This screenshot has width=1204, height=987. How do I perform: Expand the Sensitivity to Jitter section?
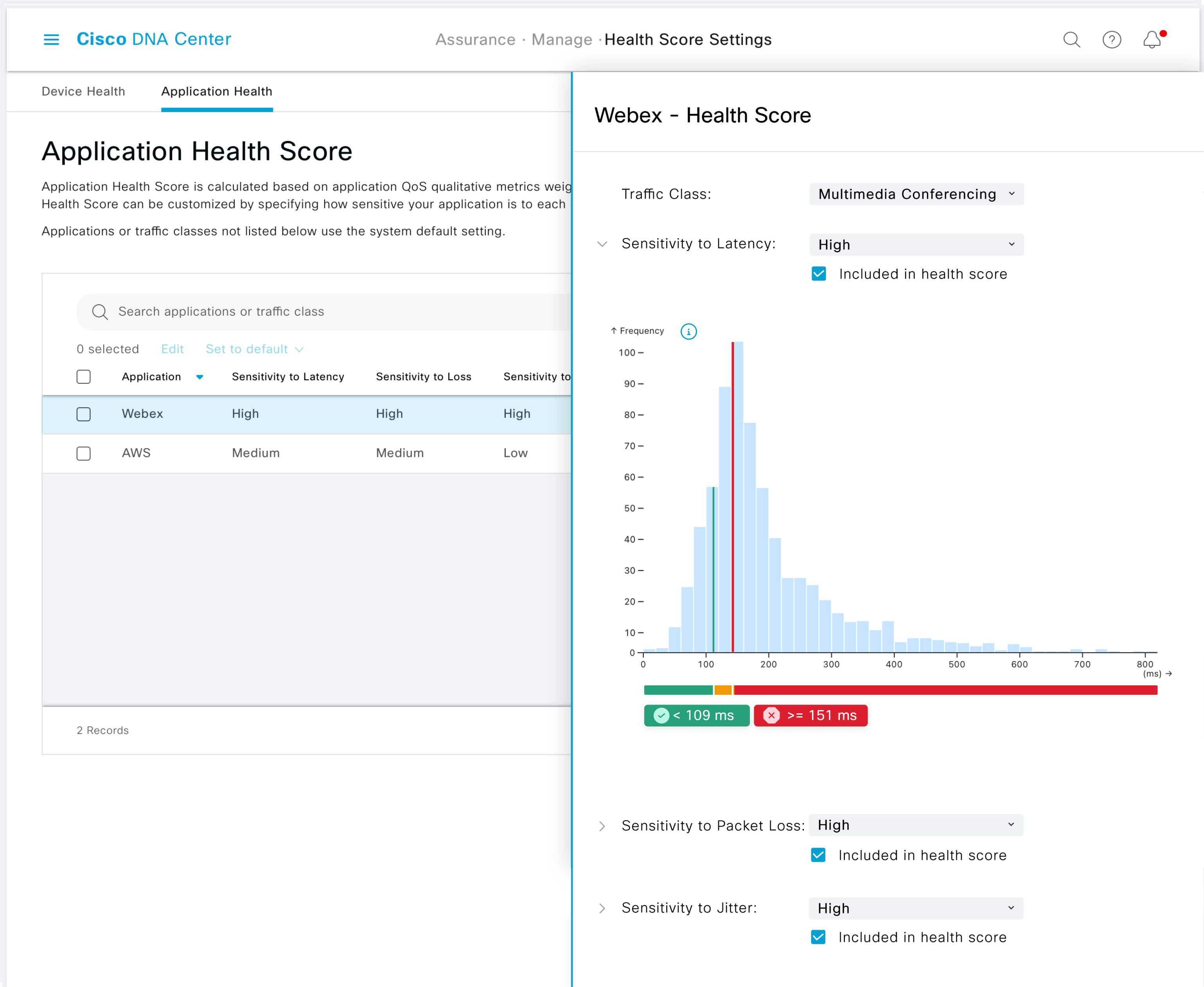(602, 908)
